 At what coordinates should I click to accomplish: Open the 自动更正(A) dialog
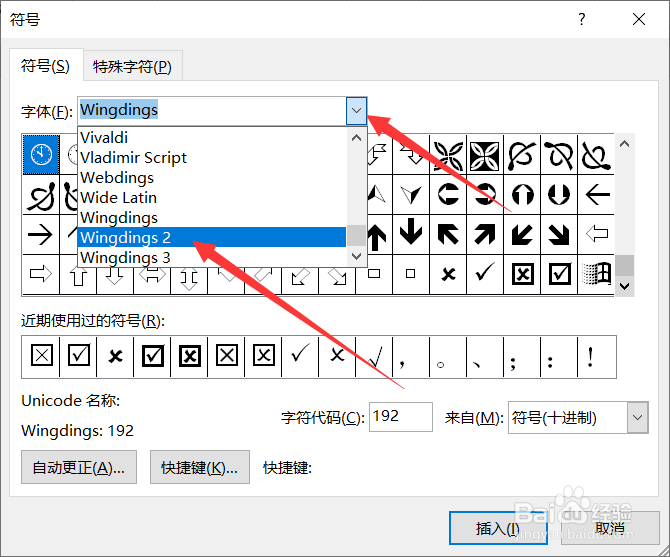(79, 467)
